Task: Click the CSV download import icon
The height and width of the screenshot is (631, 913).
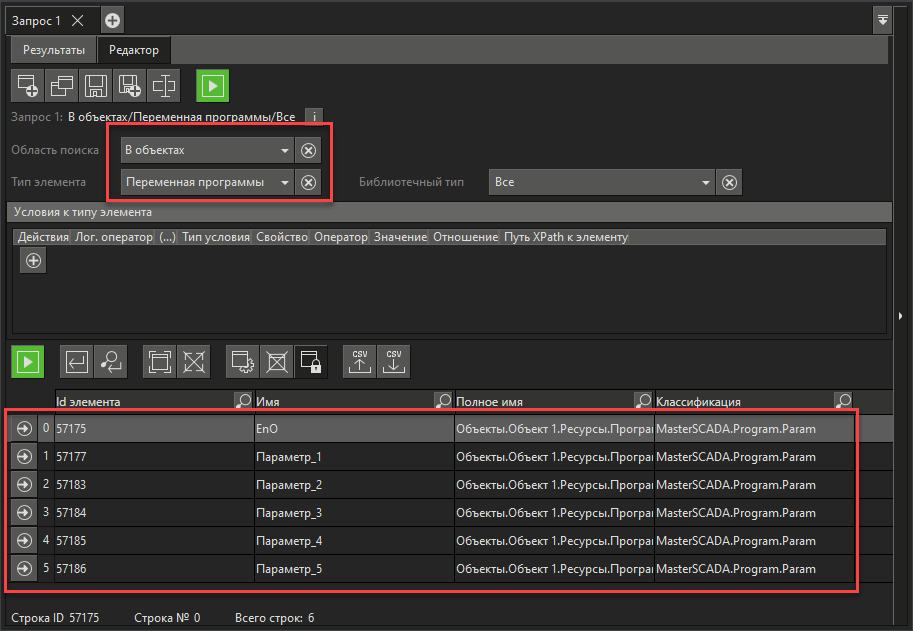Action: pos(394,361)
